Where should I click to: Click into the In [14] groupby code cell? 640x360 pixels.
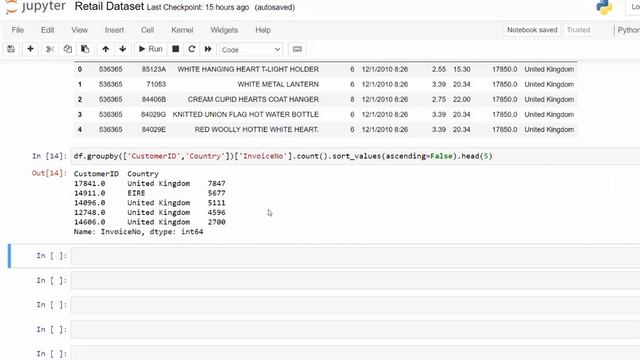(x=355, y=156)
